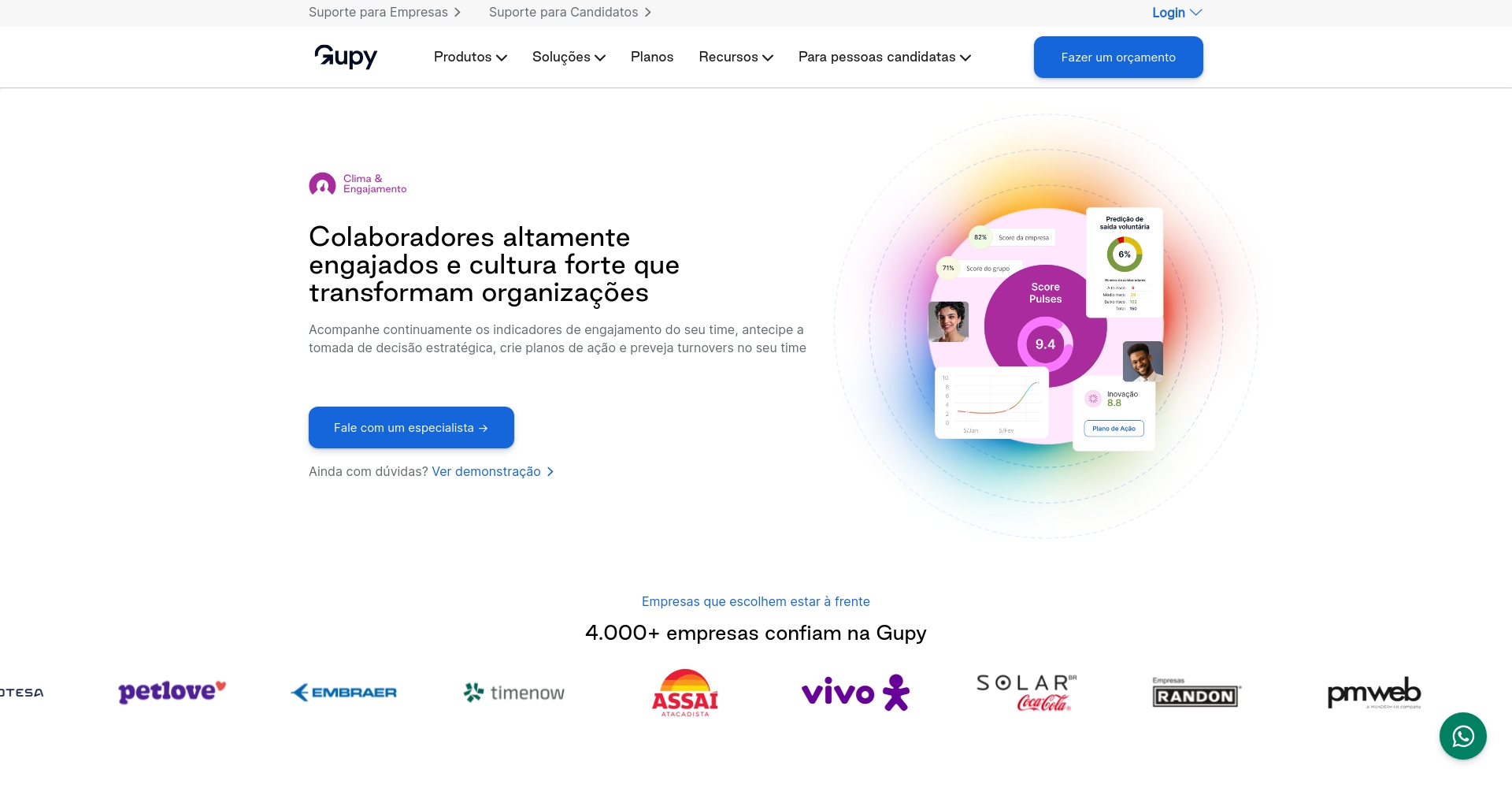Screen dimensions: 1512x788
Task: Click the Solar Coca-Cola logo
Action: [x=1026, y=693]
